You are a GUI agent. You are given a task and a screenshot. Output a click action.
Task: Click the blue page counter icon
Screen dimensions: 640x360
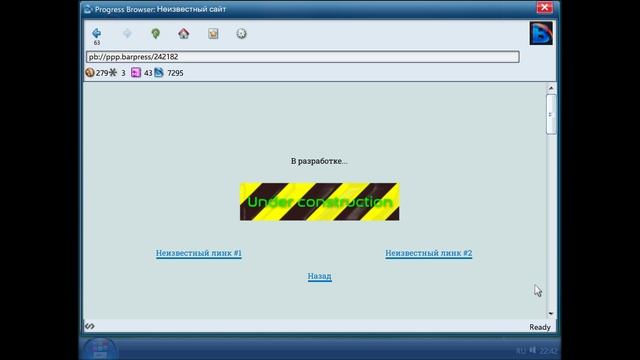click(159, 73)
